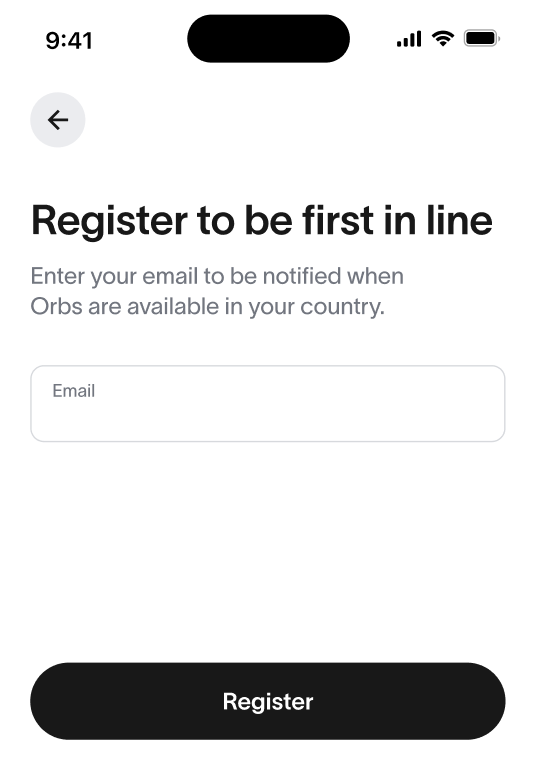Tap the battery indicator icon
Screen dimensions: 536x770
[x=482, y=38]
